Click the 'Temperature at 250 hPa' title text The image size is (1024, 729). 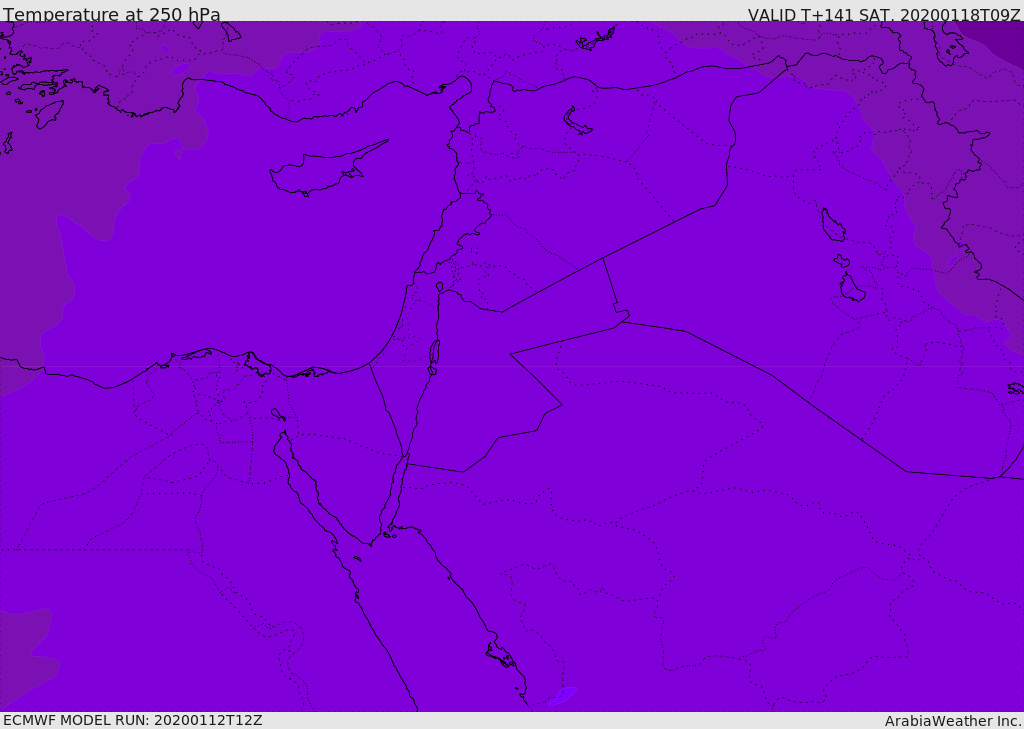(112, 14)
